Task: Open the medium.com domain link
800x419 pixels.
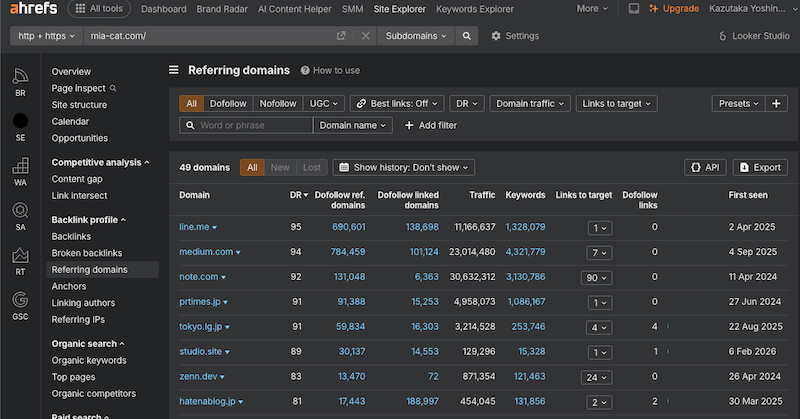Action: tap(206, 252)
